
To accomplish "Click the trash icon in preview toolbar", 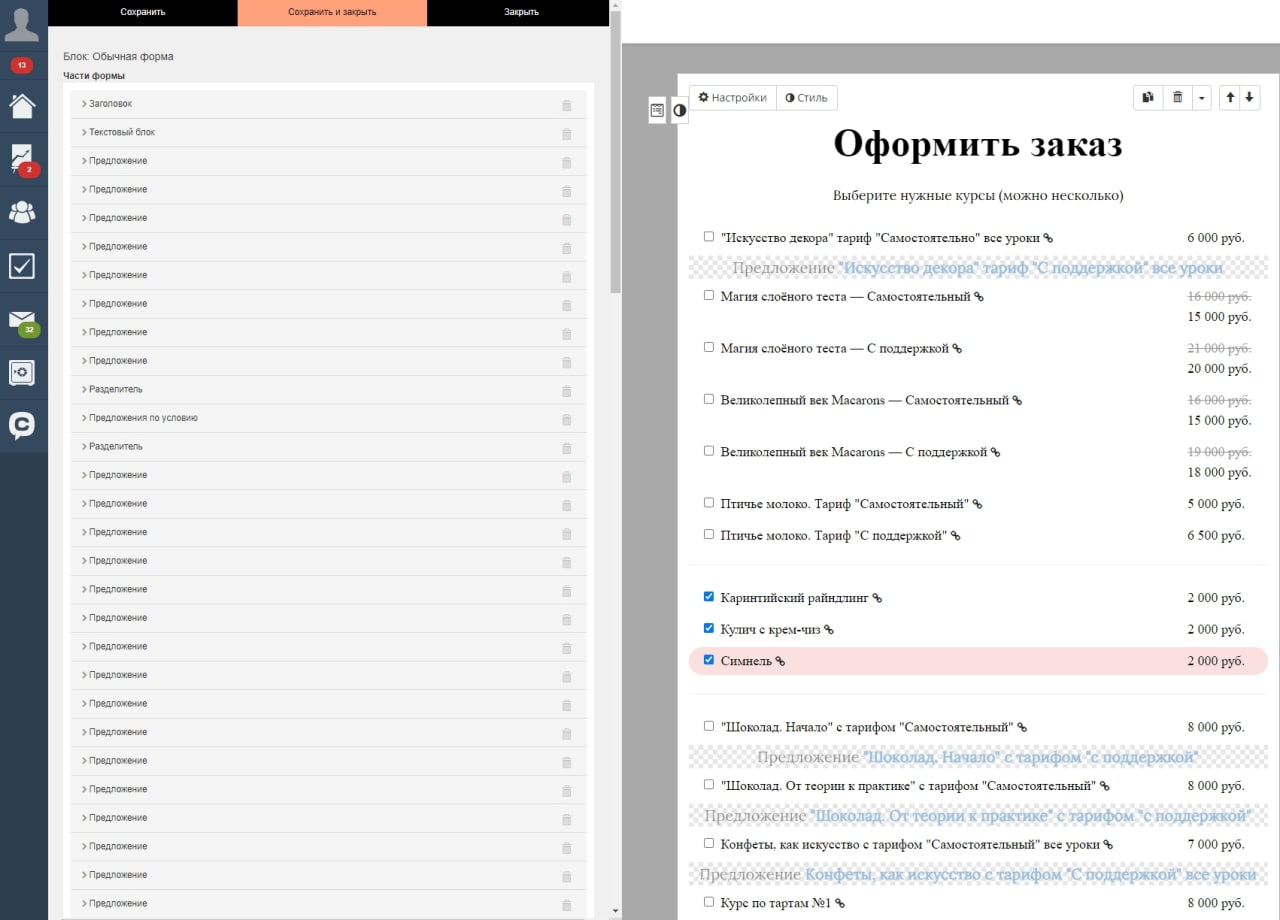I will click(1177, 97).
